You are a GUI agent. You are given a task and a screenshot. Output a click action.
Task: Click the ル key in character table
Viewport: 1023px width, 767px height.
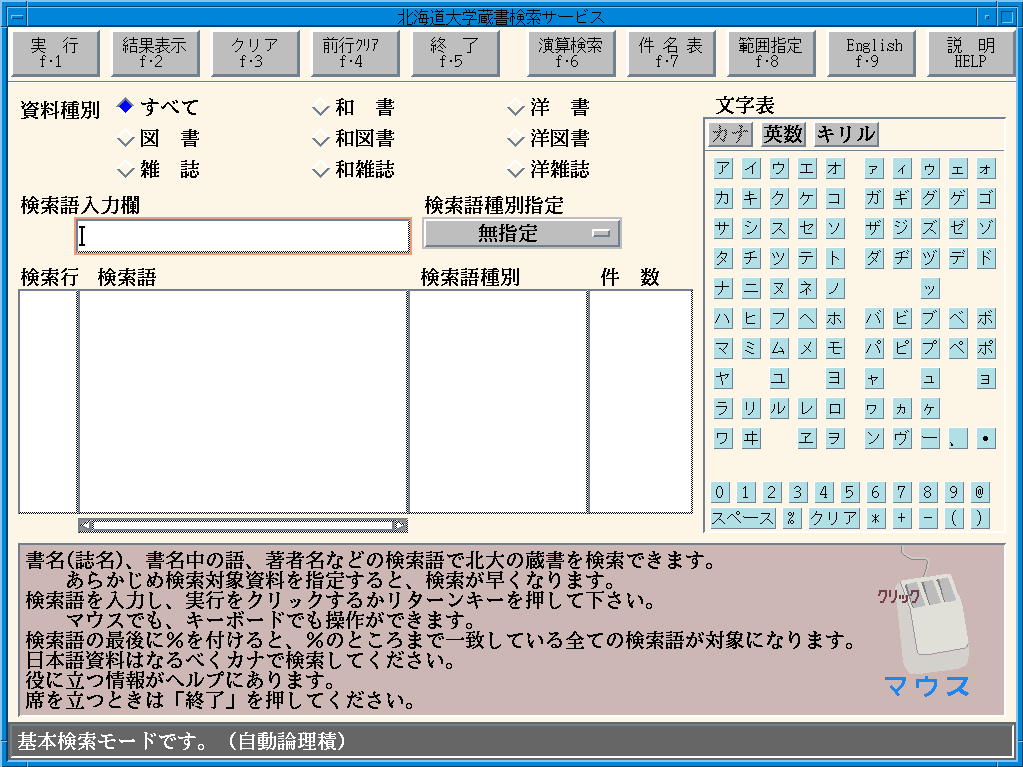coord(778,408)
